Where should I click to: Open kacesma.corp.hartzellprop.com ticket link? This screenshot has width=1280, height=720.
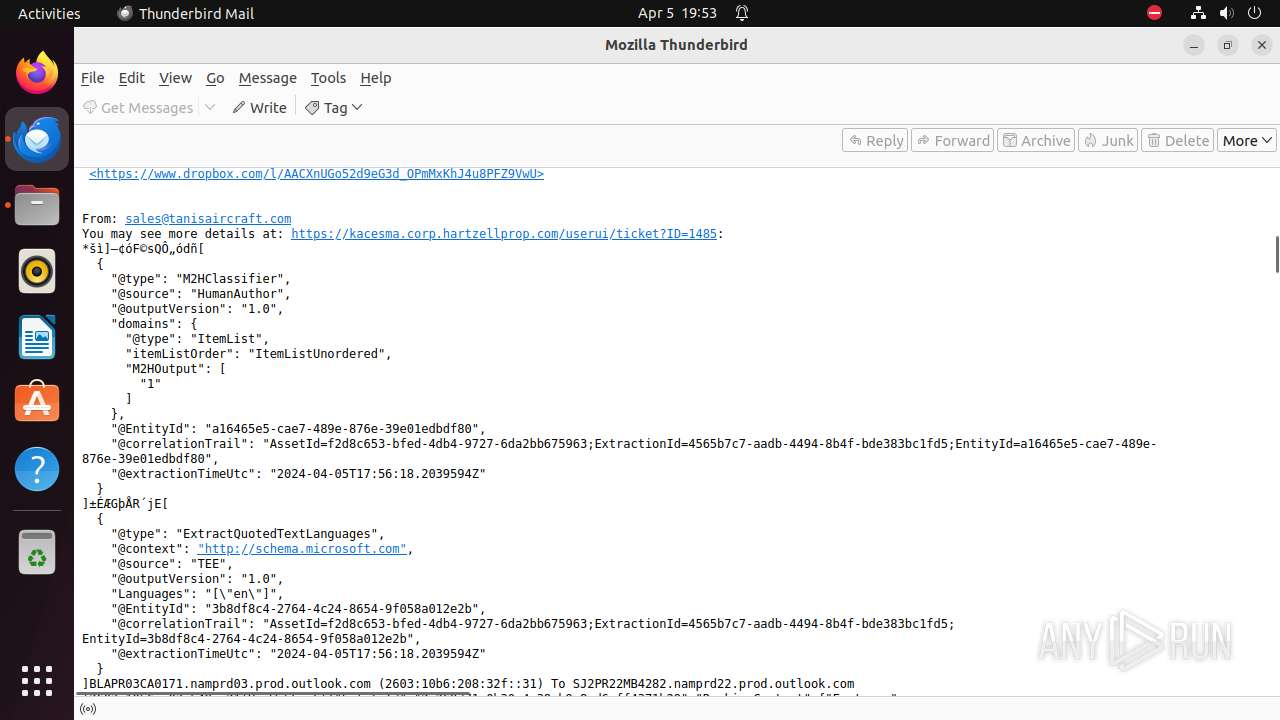coord(504,234)
